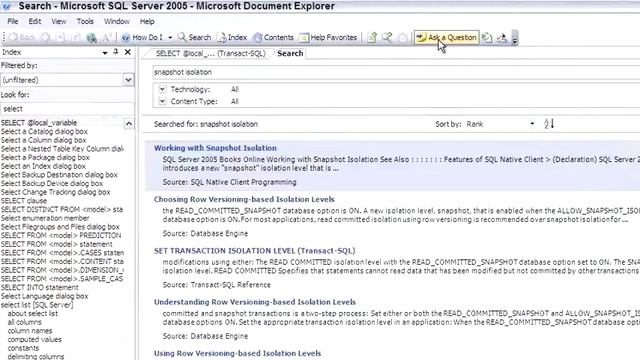Select index entry Select Filegroups and Files dialog box
Screen dimensions: 640x360
pos(60,227)
